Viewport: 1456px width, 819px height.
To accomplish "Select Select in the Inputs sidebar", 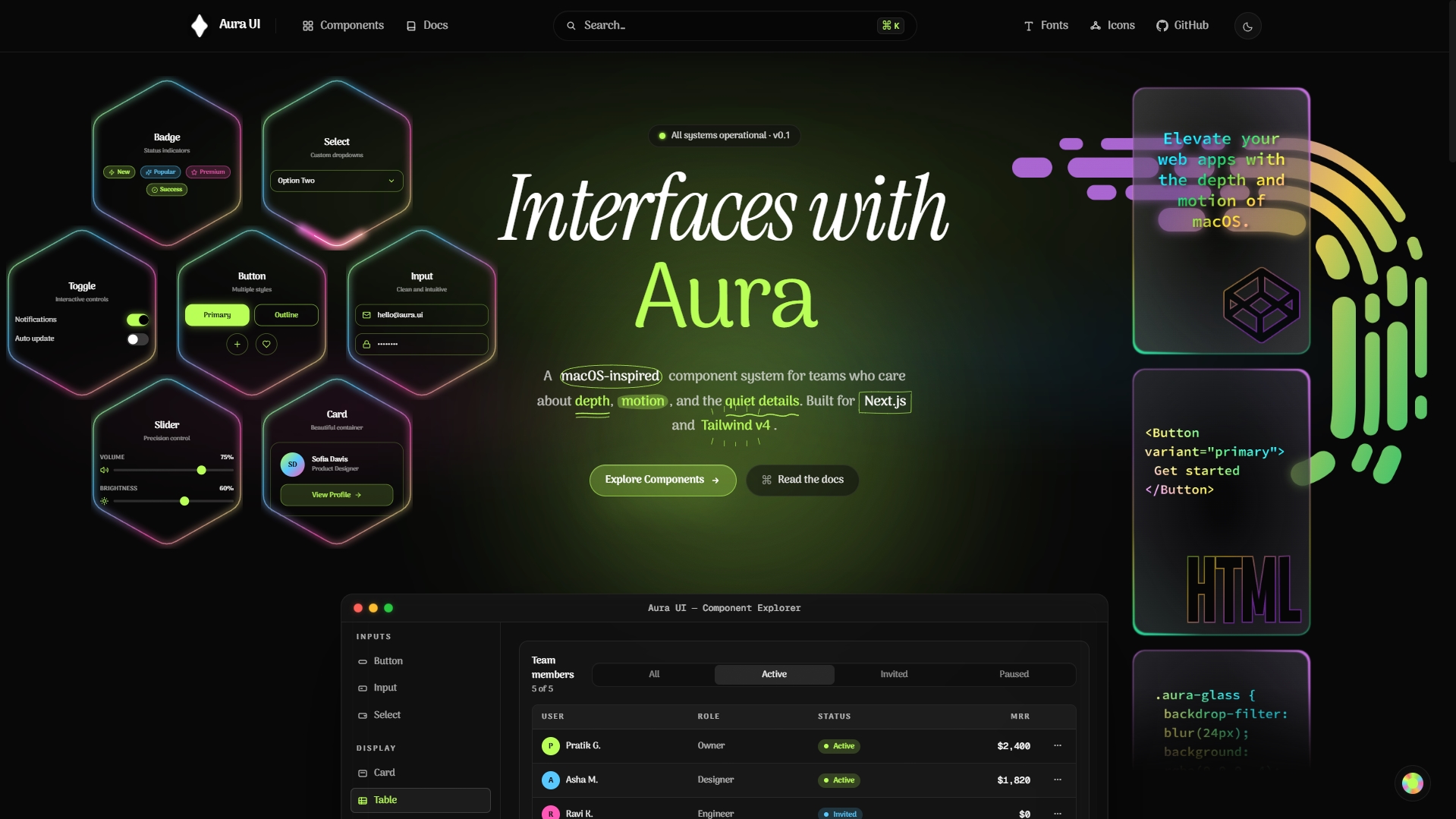I will 420,716.
